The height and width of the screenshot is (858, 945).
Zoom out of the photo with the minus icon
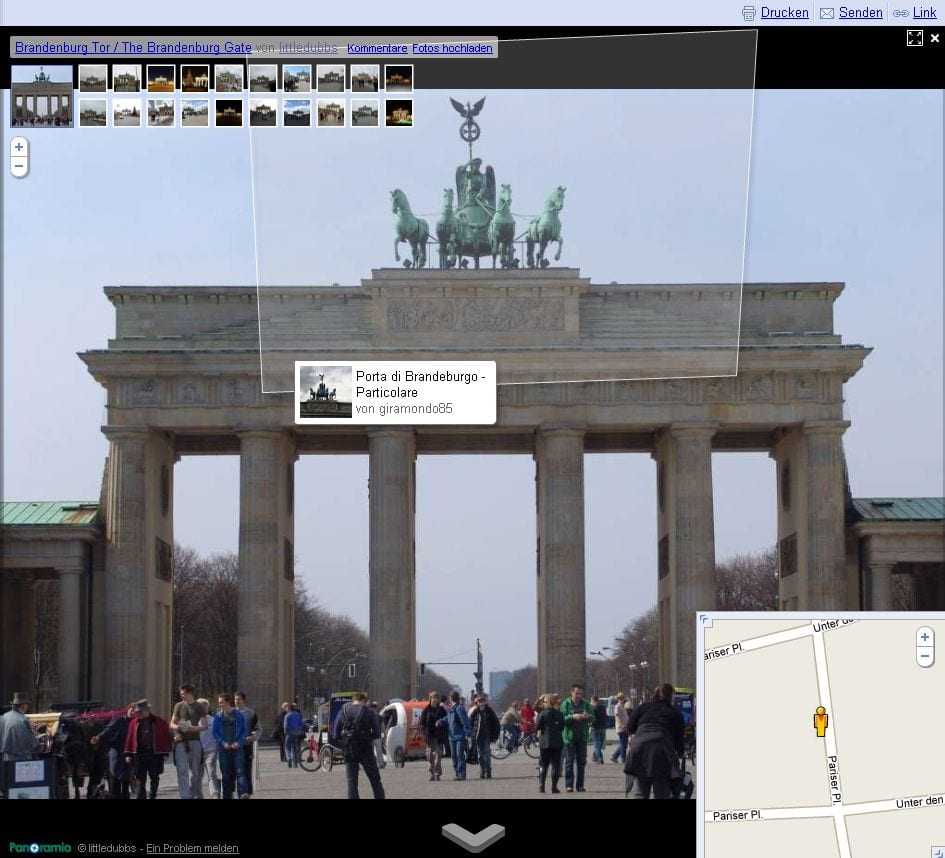pos(19,166)
